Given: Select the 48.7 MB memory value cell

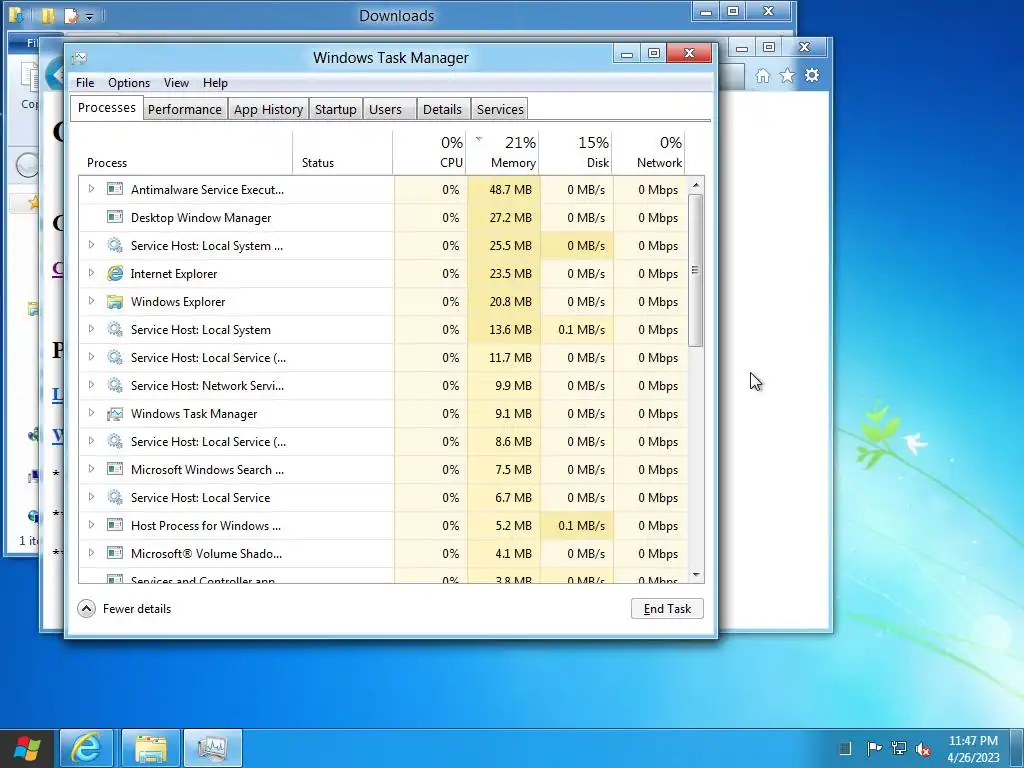Looking at the screenshot, I should click(x=504, y=189).
